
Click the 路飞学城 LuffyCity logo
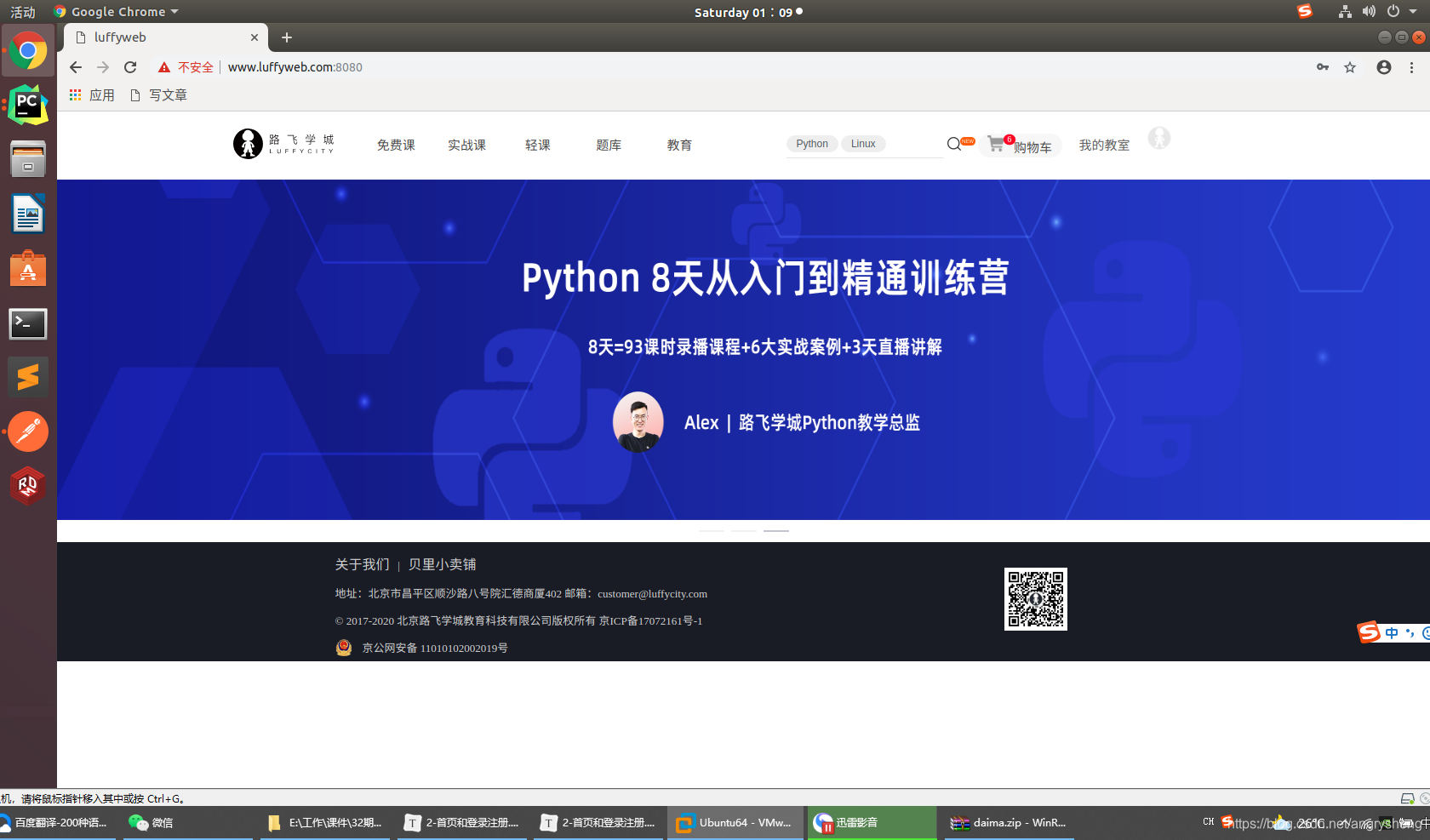(x=283, y=144)
